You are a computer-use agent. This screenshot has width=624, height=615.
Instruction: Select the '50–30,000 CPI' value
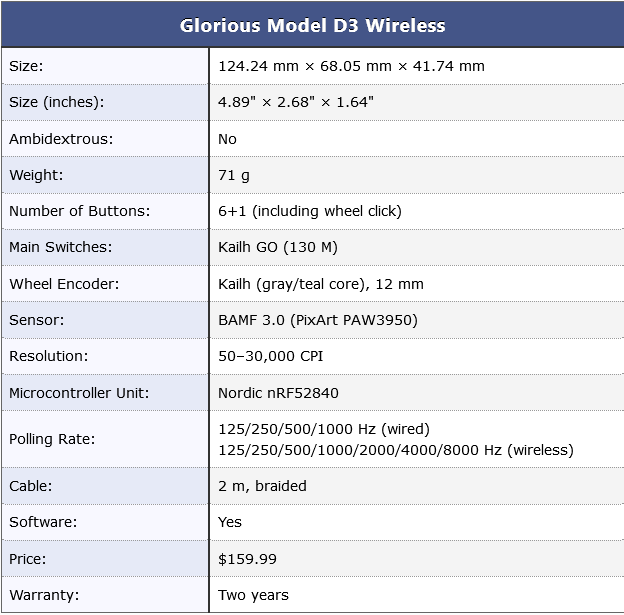click(271, 356)
